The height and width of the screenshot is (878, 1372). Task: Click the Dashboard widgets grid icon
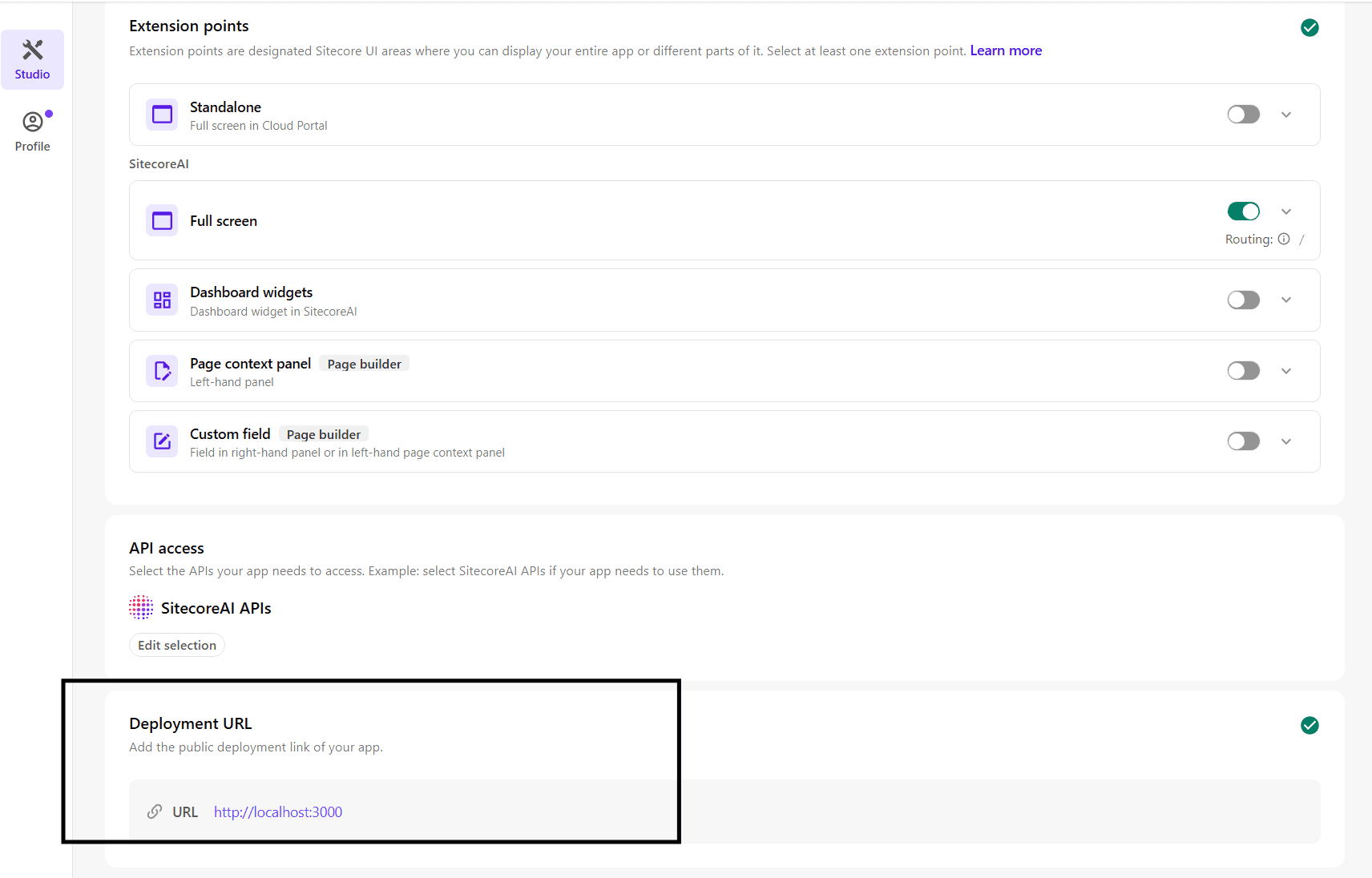(x=162, y=300)
